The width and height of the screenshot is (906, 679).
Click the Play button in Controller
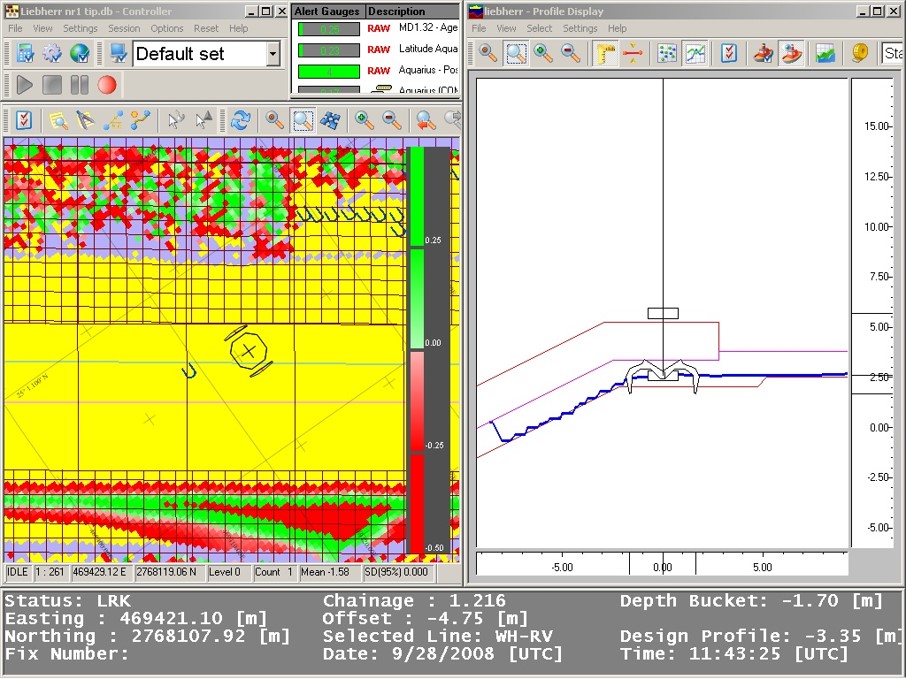pyautogui.click(x=25, y=85)
